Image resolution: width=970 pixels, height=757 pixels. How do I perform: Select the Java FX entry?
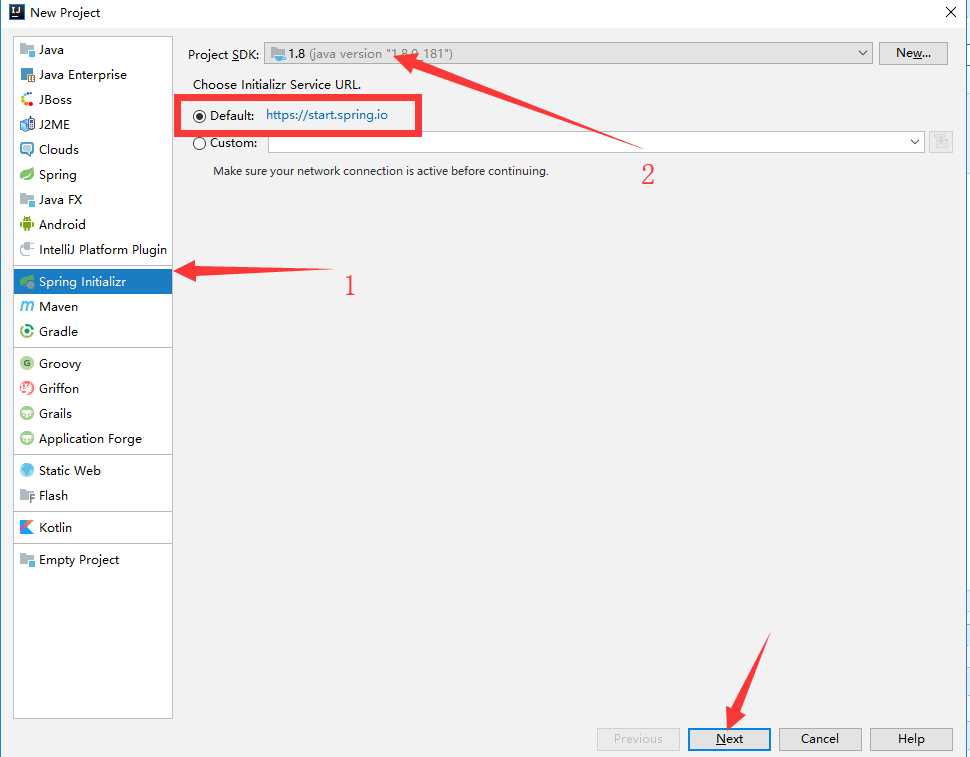(93, 200)
